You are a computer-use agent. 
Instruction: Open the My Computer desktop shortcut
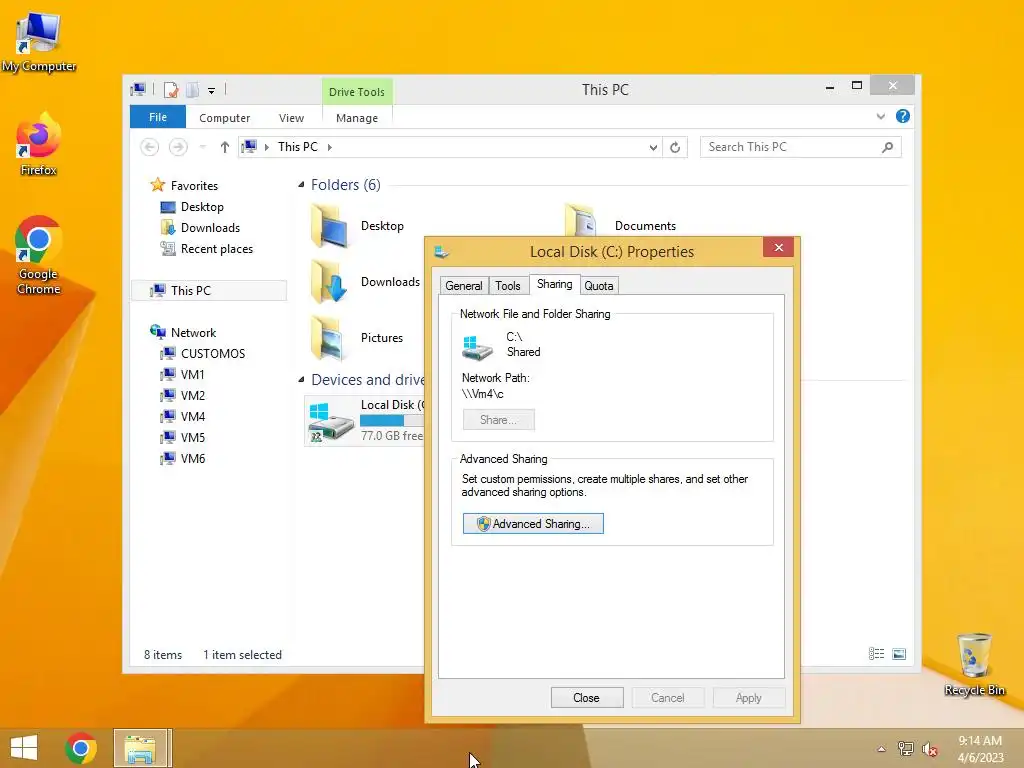(x=39, y=42)
